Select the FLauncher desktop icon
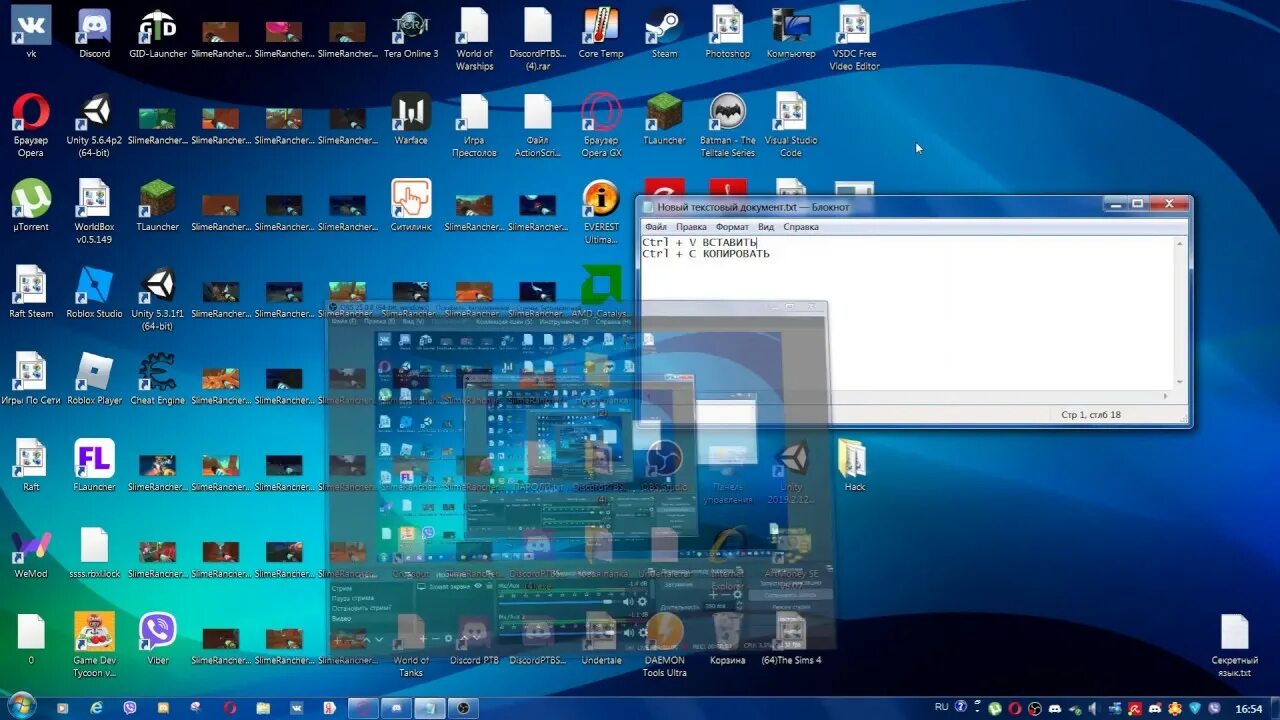Viewport: 1280px width, 720px height. pyautogui.click(x=94, y=465)
